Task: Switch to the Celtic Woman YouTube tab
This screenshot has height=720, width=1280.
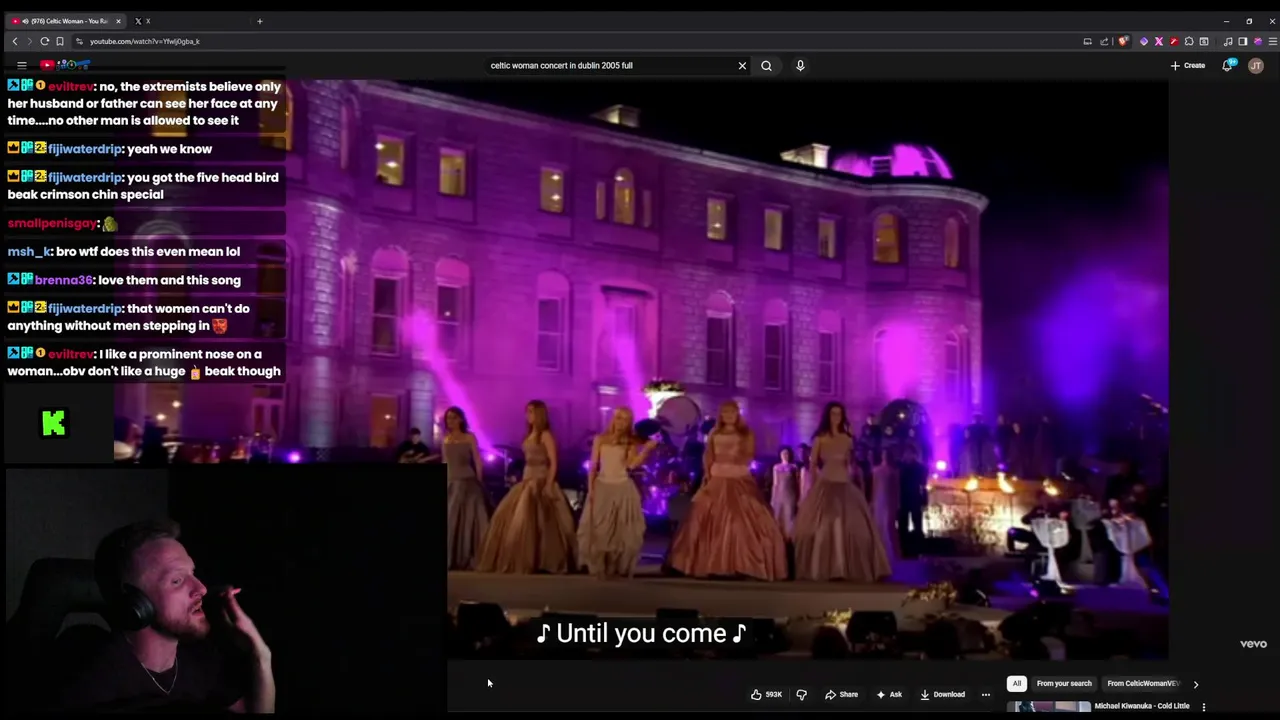Action: point(66,21)
